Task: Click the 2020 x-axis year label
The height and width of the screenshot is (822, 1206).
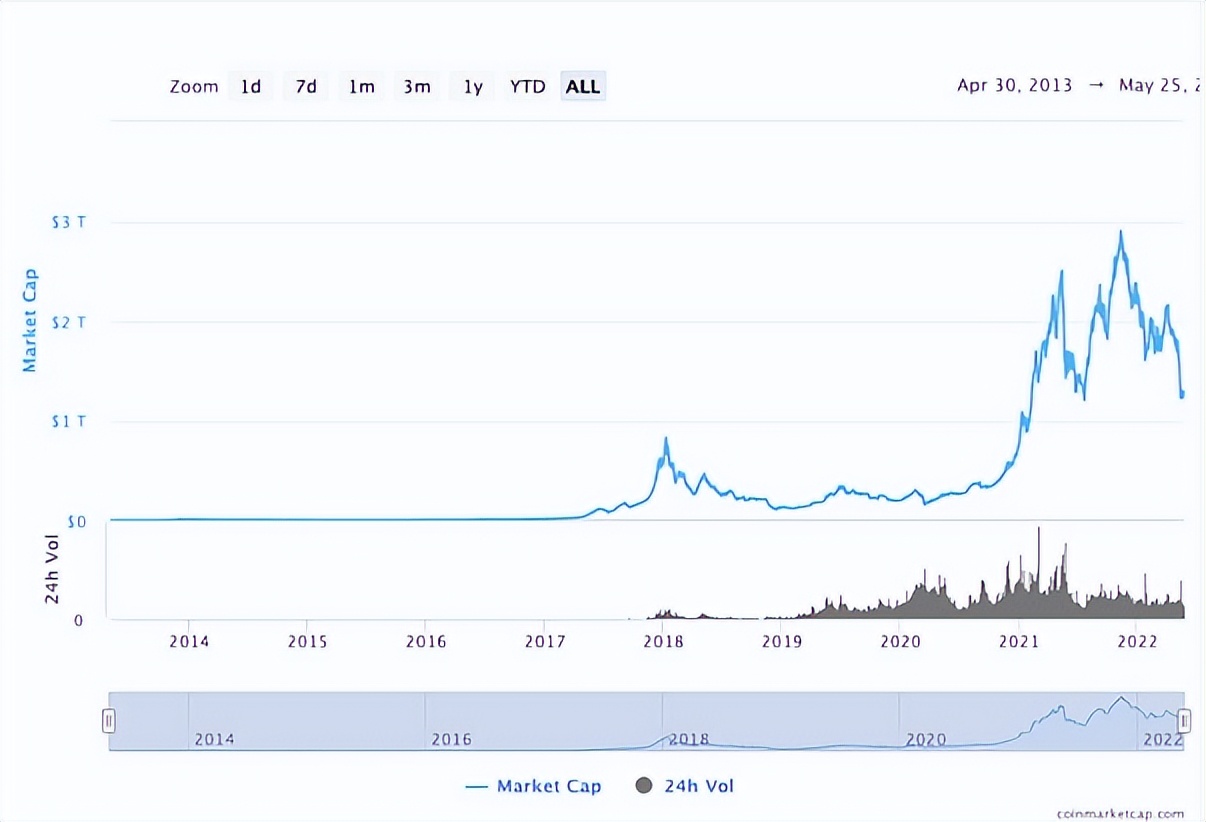Action: coord(899,640)
